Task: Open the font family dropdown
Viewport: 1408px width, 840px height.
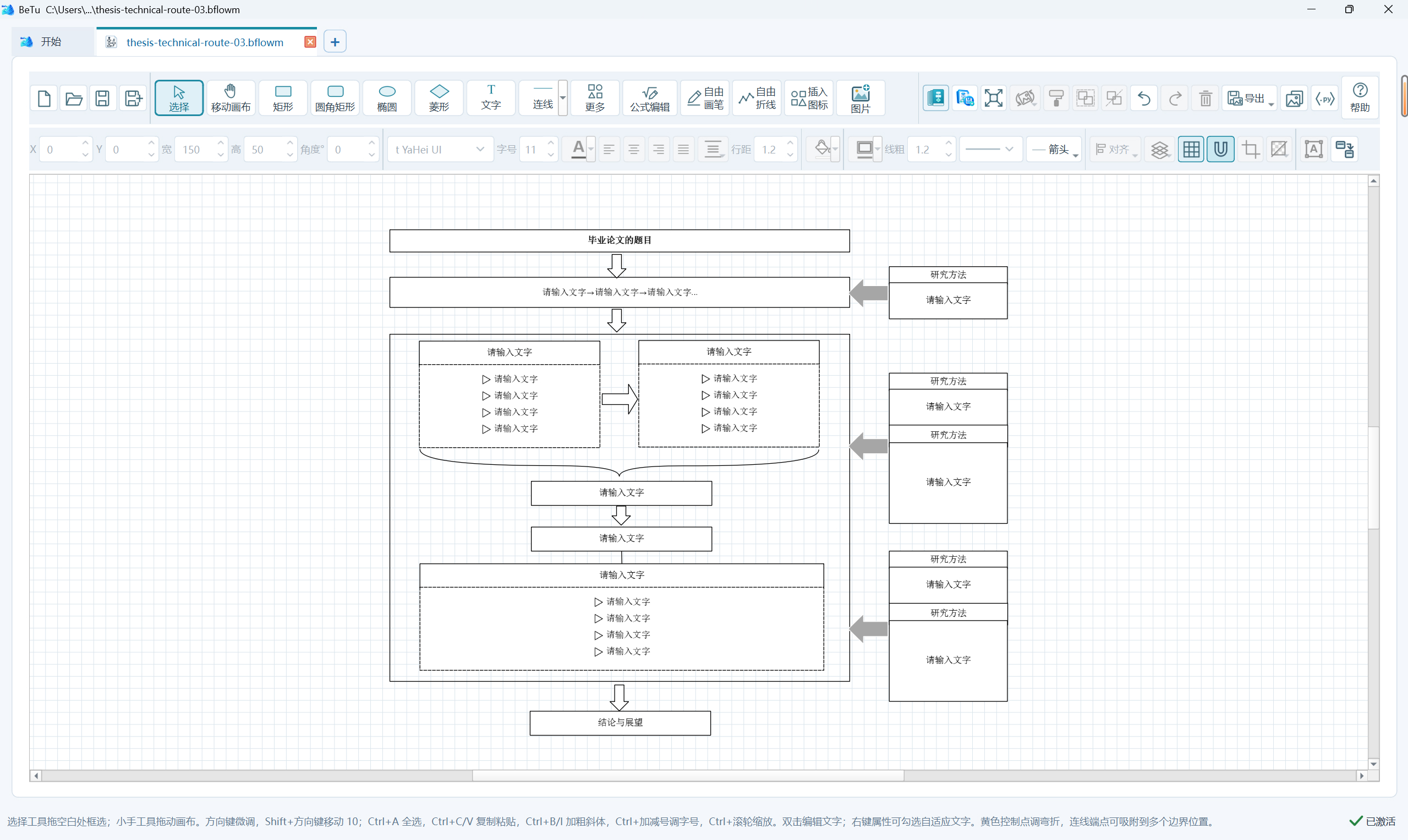Action: 440,150
